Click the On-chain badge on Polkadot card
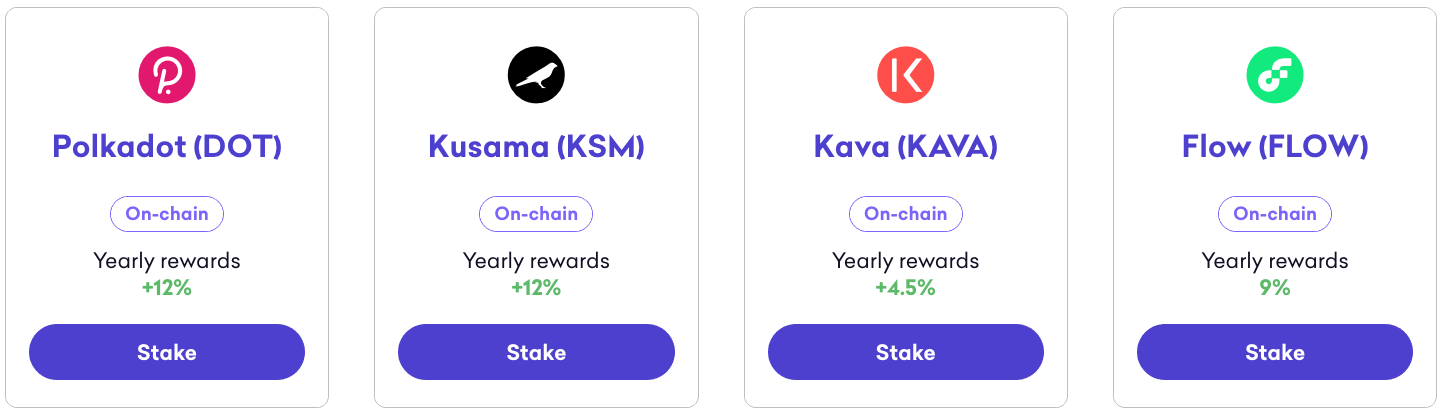The width and height of the screenshot is (1443, 415). click(167, 214)
